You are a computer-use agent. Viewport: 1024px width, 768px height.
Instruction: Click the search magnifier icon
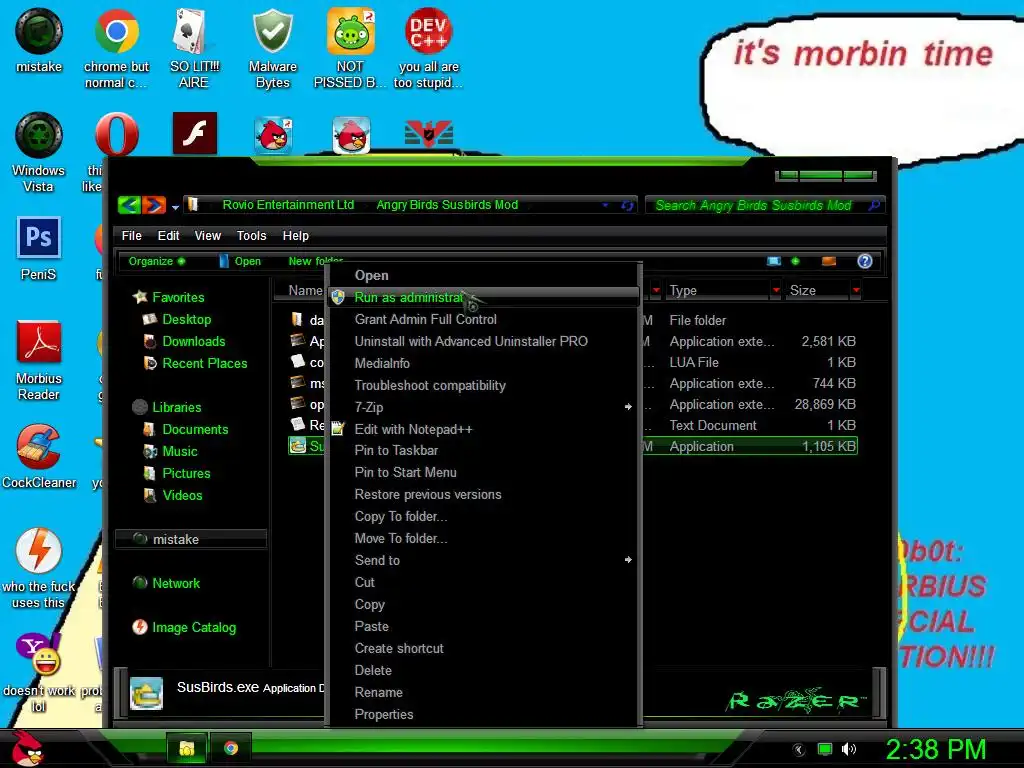[874, 205]
